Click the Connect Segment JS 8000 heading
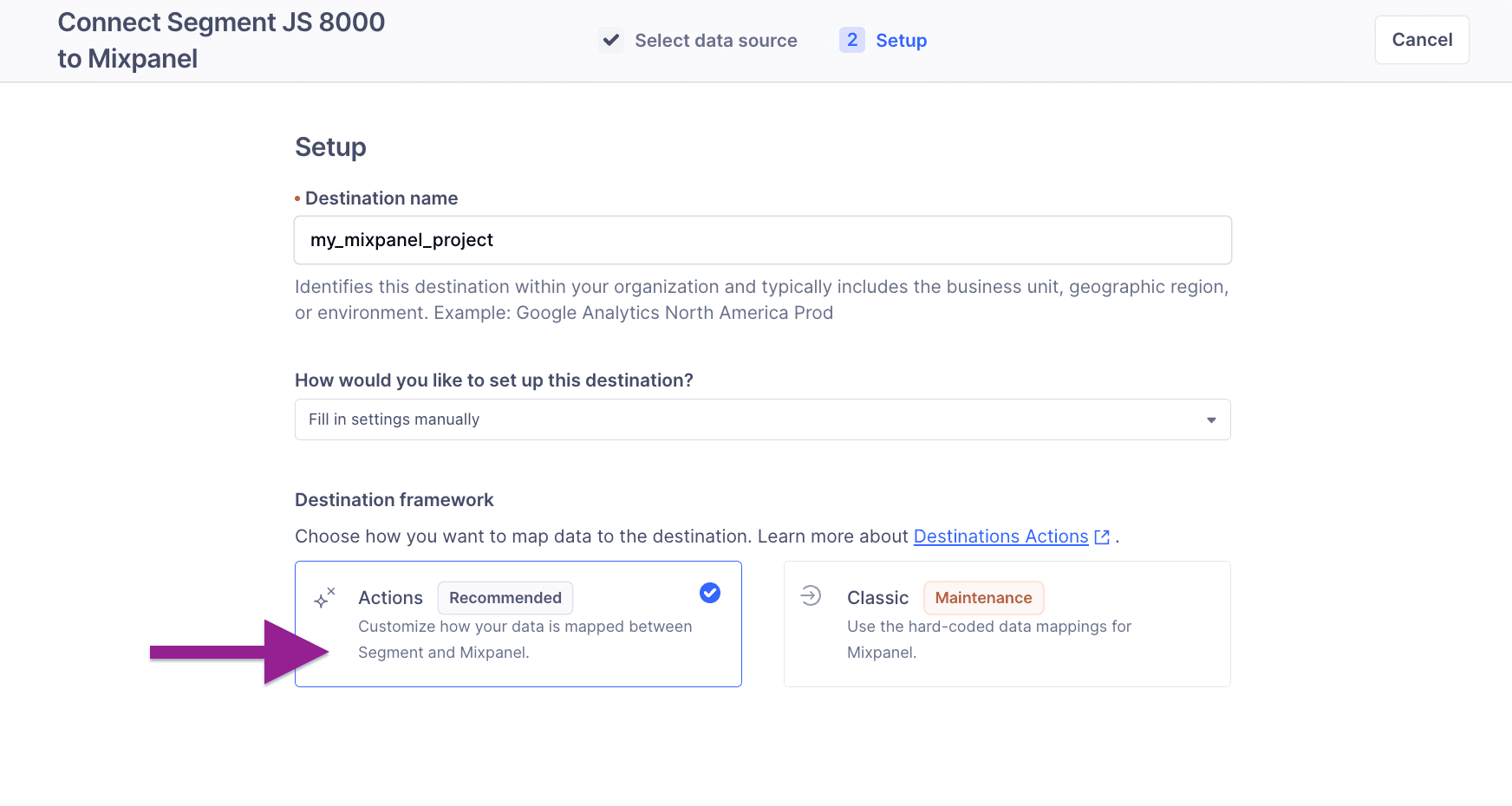The width and height of the screenshot is (1512, 806). [x=221, y=39]
